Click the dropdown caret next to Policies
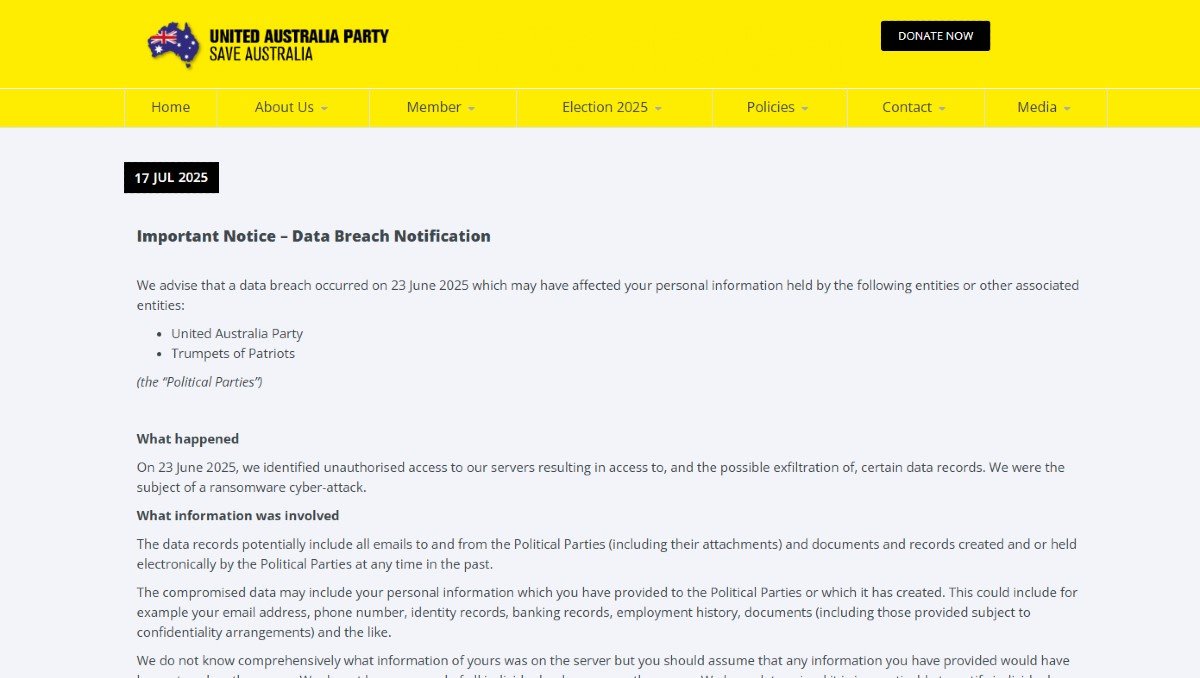This screenshot has width=1200, height=678. pos(805,109)
